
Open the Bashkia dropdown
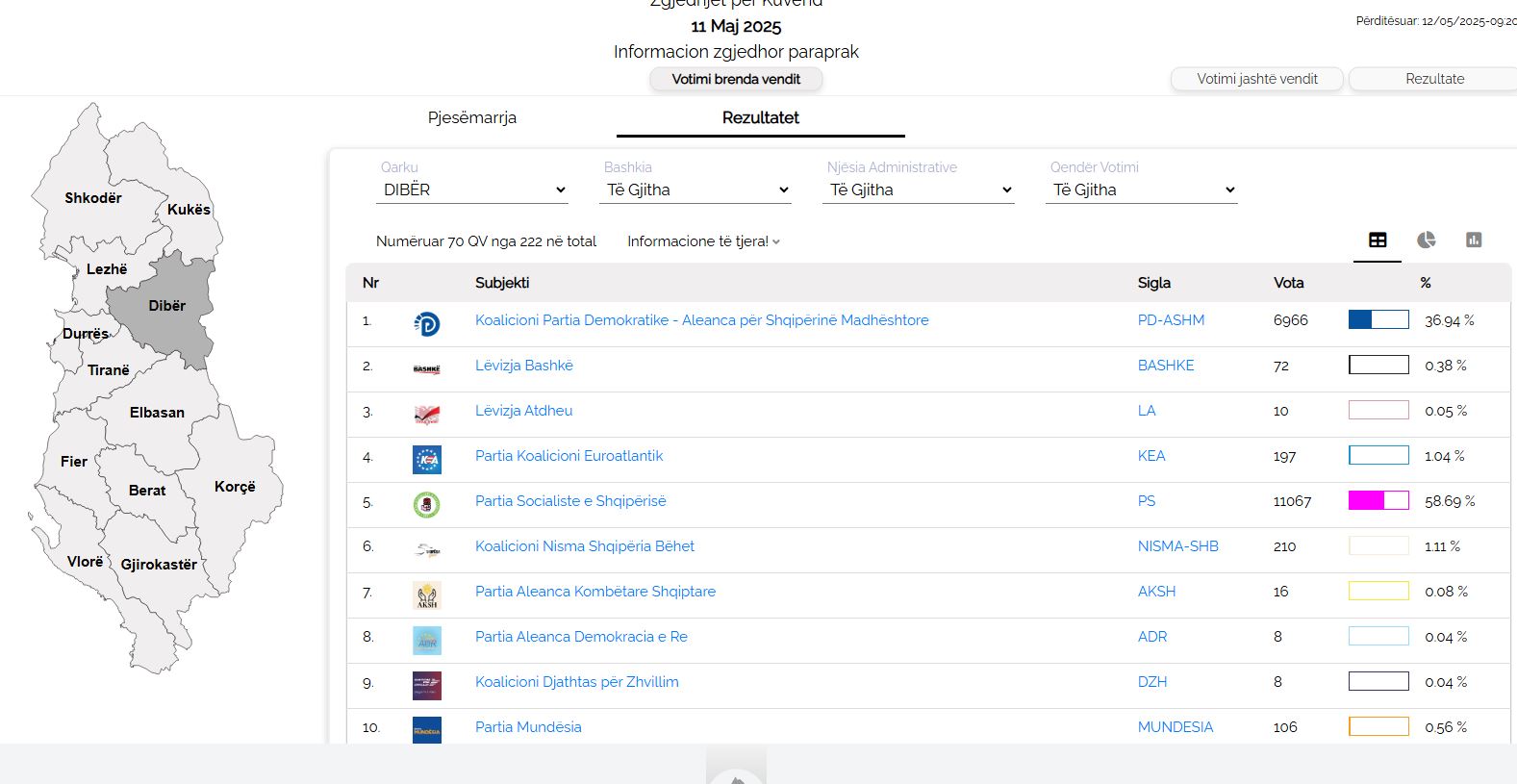(x=695, y=190)
